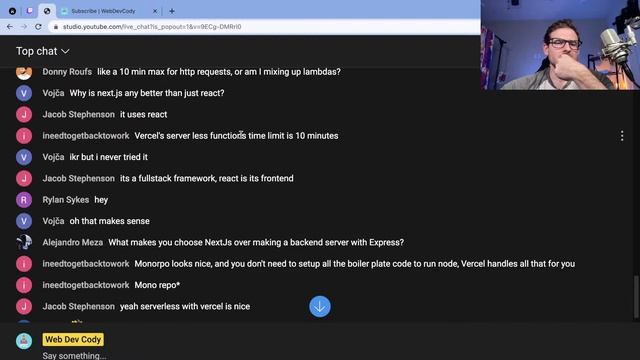Click message 'Mono repo*'
This screenshot has height=360, width=640.
pyautogui.click(x=157, y=285)
